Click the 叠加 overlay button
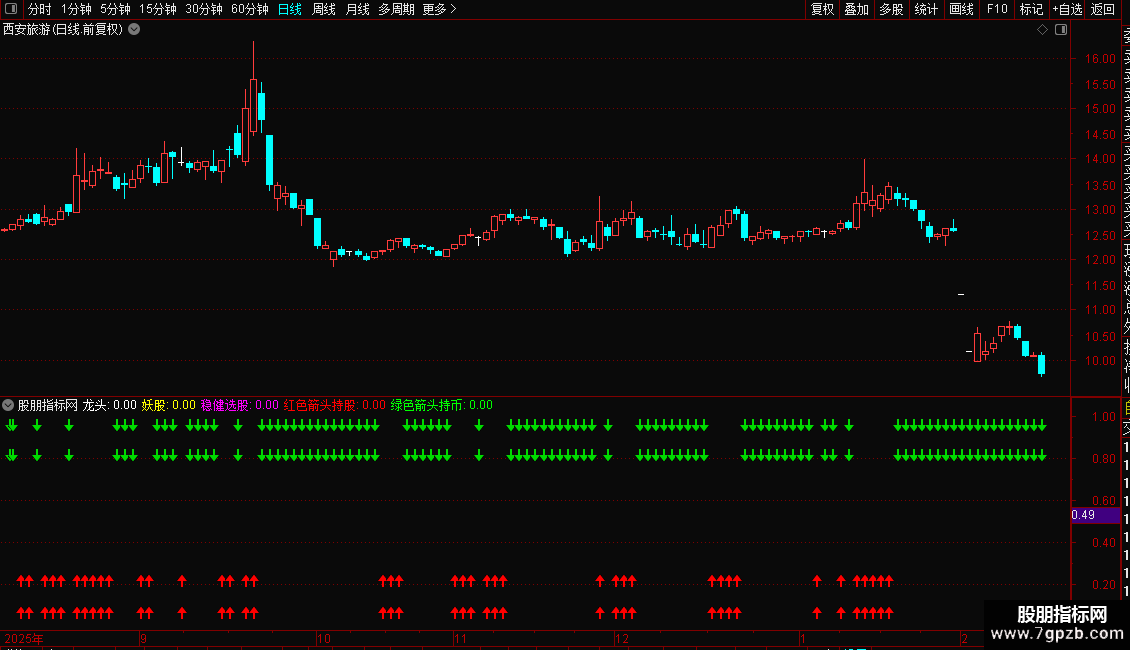The width and height of the screenshot is (1130, 650). [857, 9]
